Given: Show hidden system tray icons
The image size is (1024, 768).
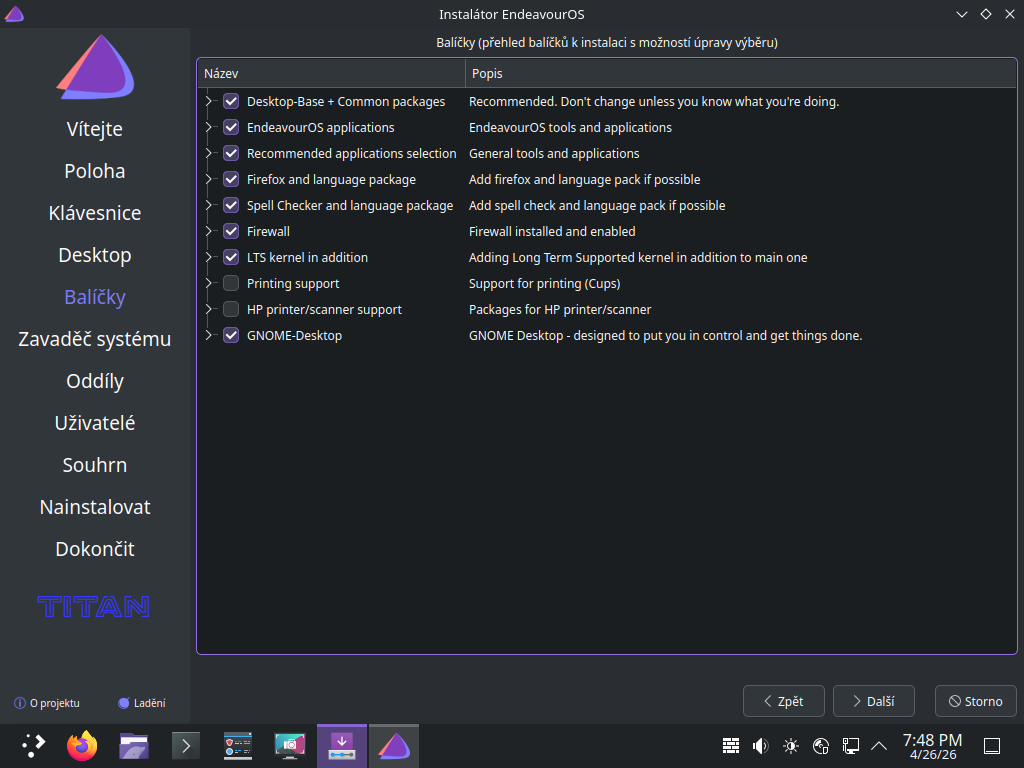Looking at the screenshot, I should point(879,745).
